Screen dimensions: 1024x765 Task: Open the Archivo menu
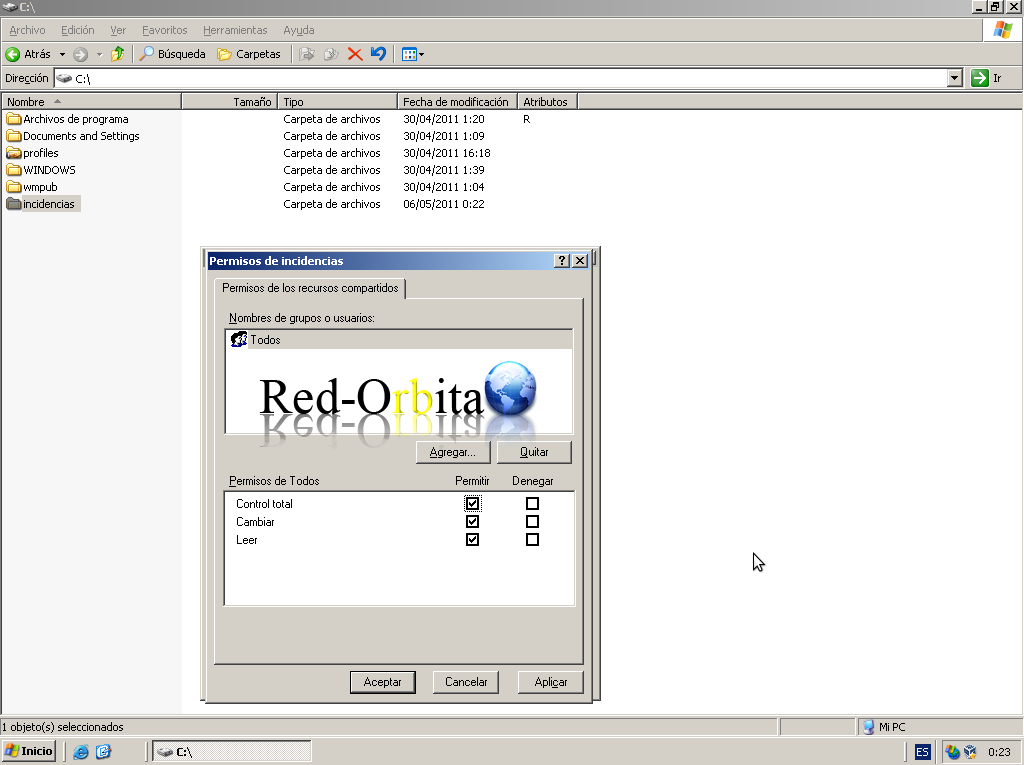(x=27, y=30)
